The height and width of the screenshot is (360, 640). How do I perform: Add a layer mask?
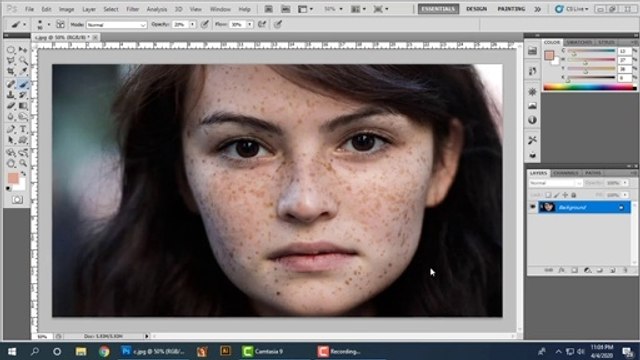coord(574,270)
